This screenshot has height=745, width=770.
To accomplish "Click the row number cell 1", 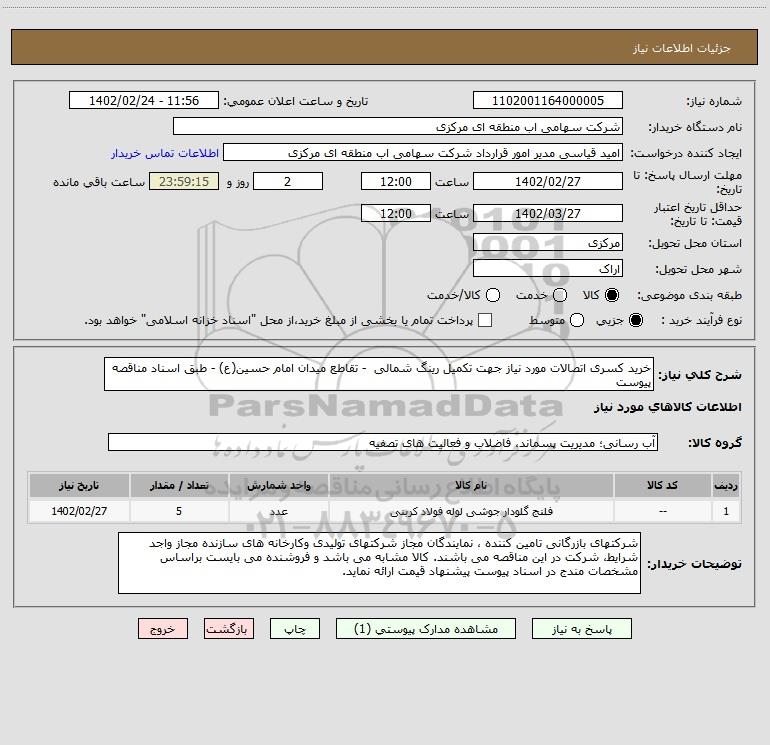I will [x=726, y=511].
